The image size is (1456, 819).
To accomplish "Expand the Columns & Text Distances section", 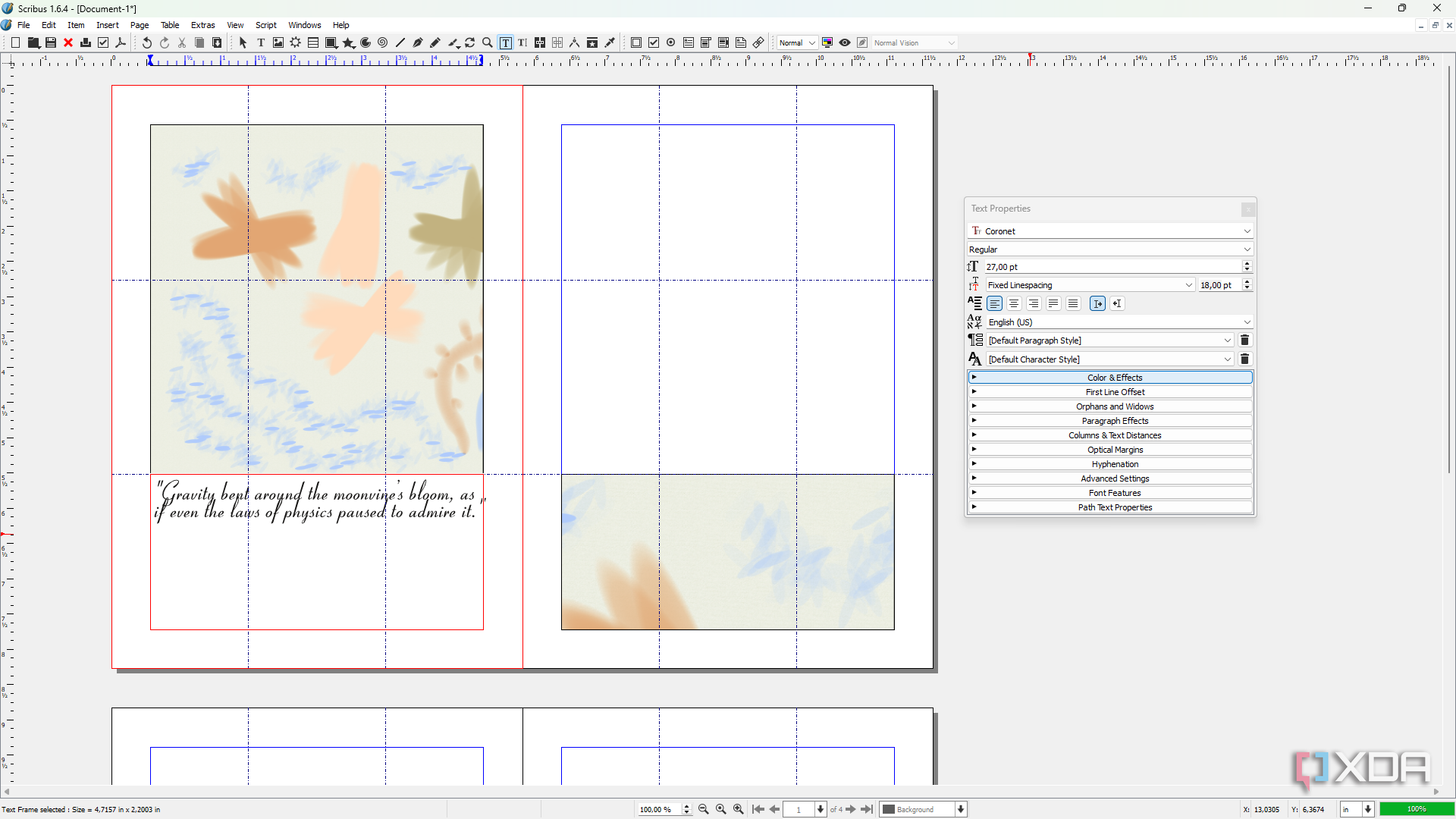I will click(1110, 435).
